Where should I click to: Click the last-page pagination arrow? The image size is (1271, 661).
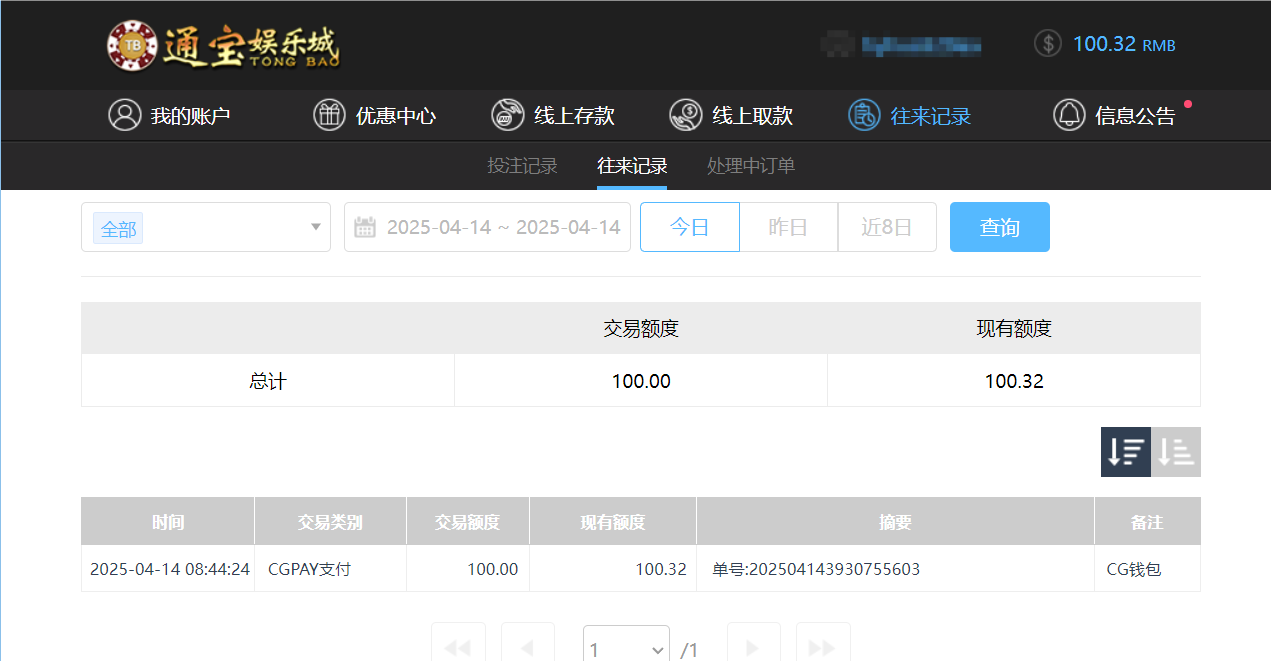pyautogui.click(x=822, y=648)
